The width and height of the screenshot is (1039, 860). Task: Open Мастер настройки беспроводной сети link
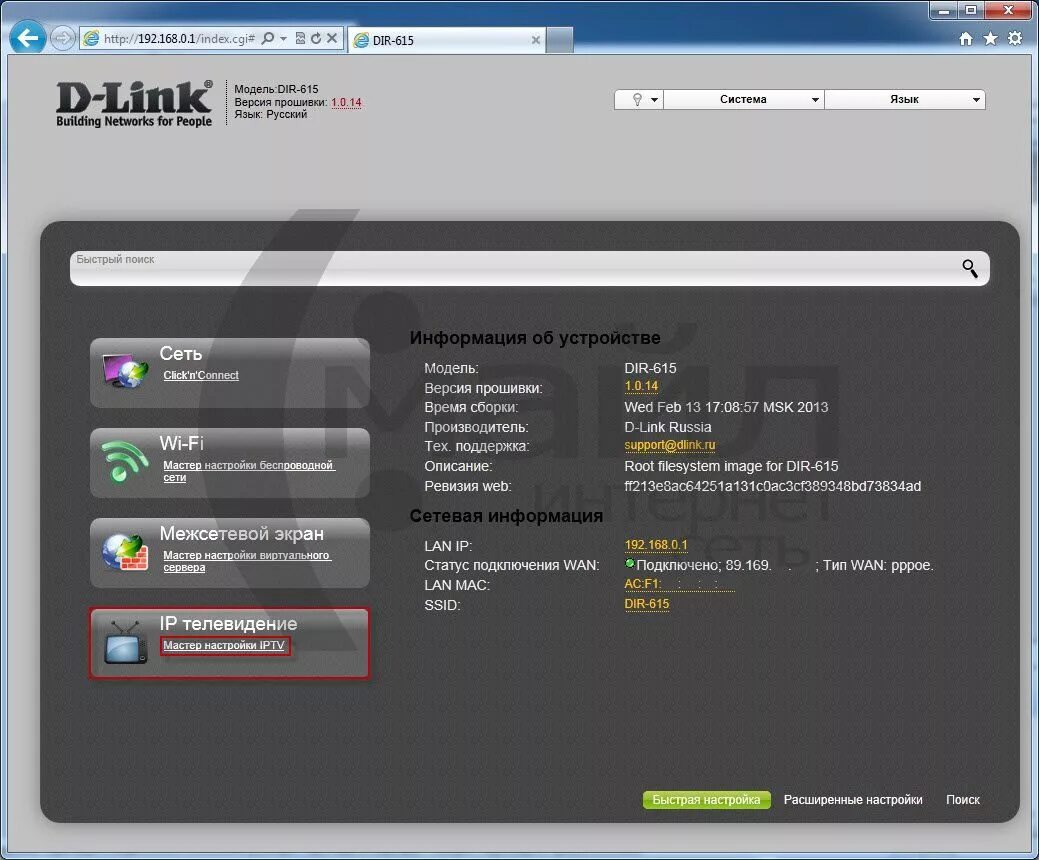tap(249, 471)
